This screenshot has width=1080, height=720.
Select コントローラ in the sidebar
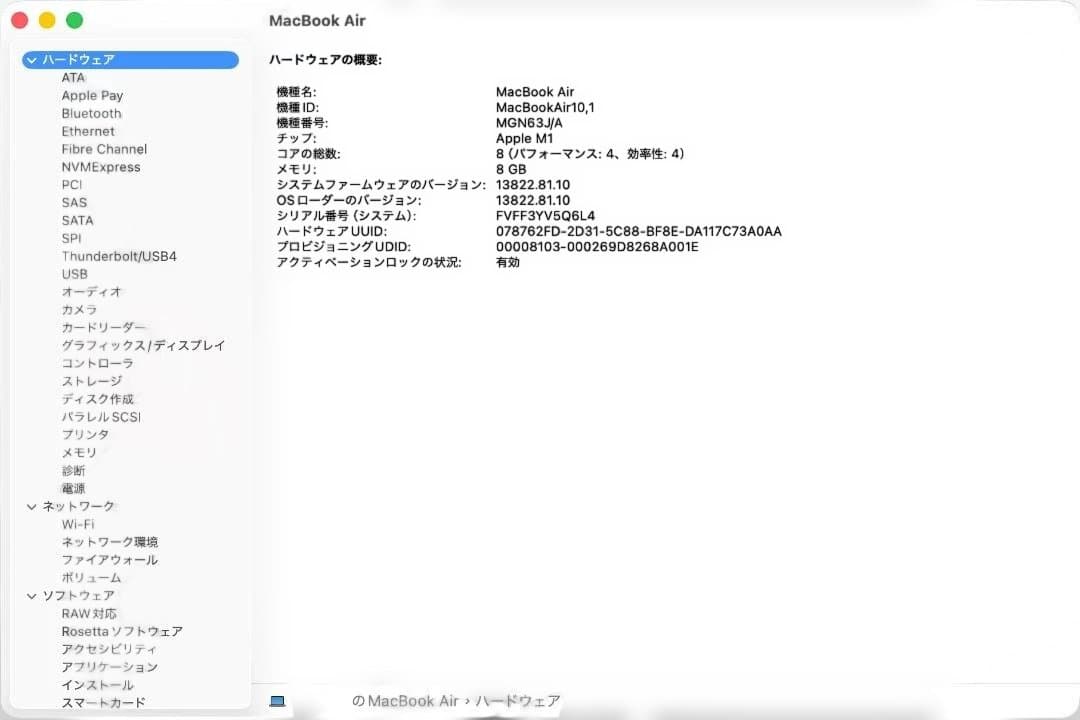point(97,364)
